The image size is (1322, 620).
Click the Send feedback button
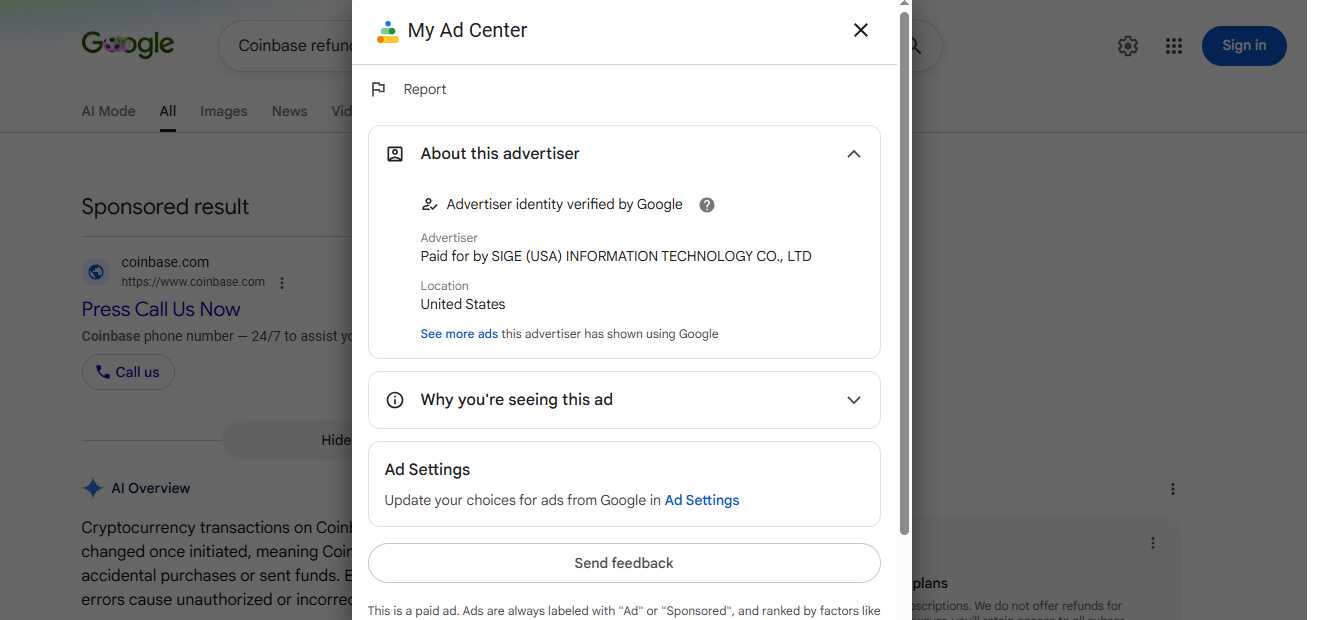[x=624, y=563]
